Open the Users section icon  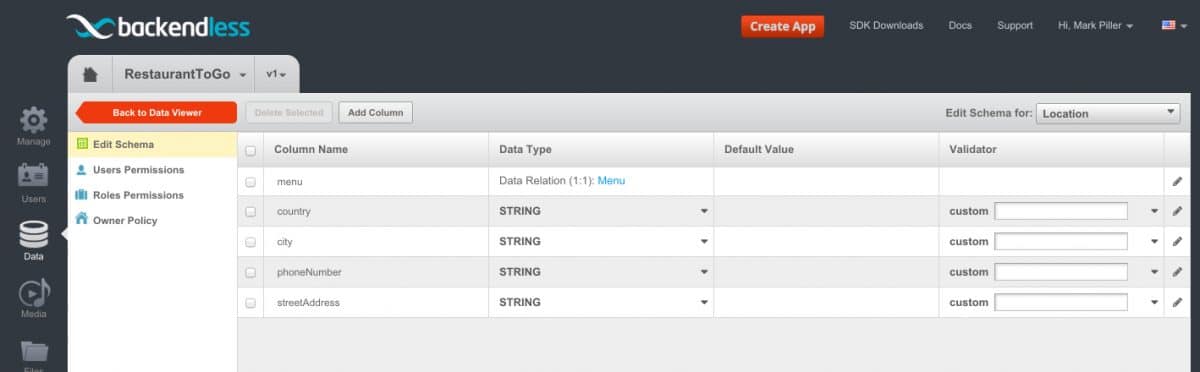pyautogui.click(x=33, y=182)
